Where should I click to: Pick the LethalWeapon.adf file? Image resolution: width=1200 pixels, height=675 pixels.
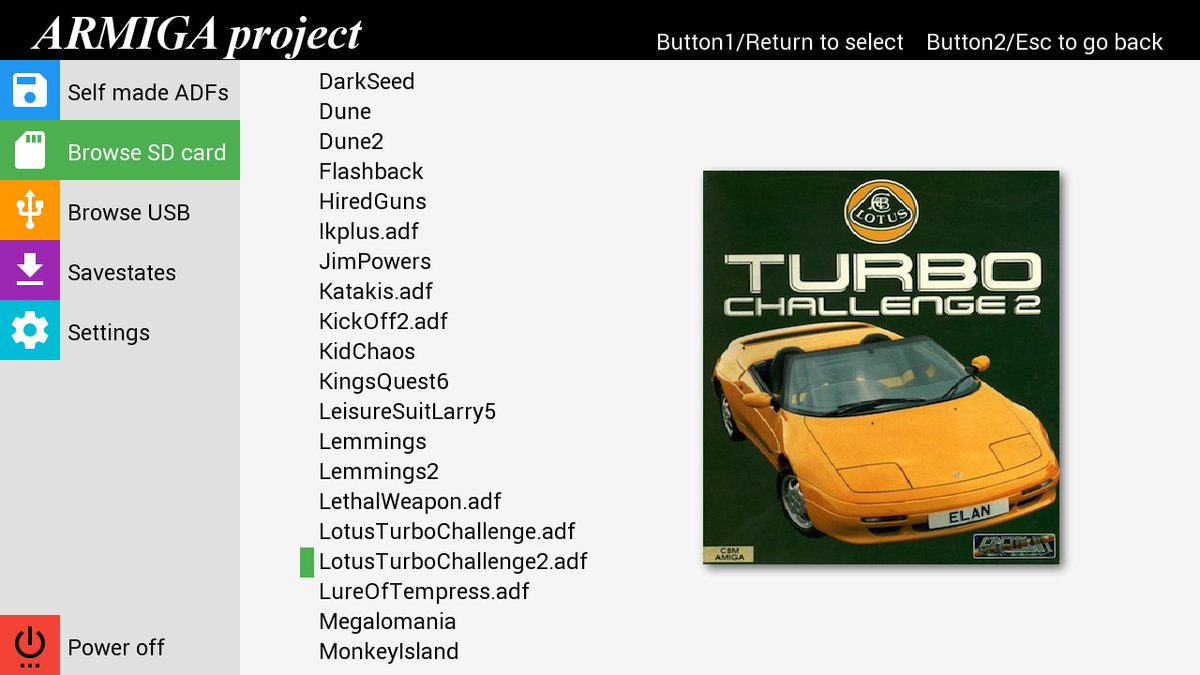pos(410,501)
